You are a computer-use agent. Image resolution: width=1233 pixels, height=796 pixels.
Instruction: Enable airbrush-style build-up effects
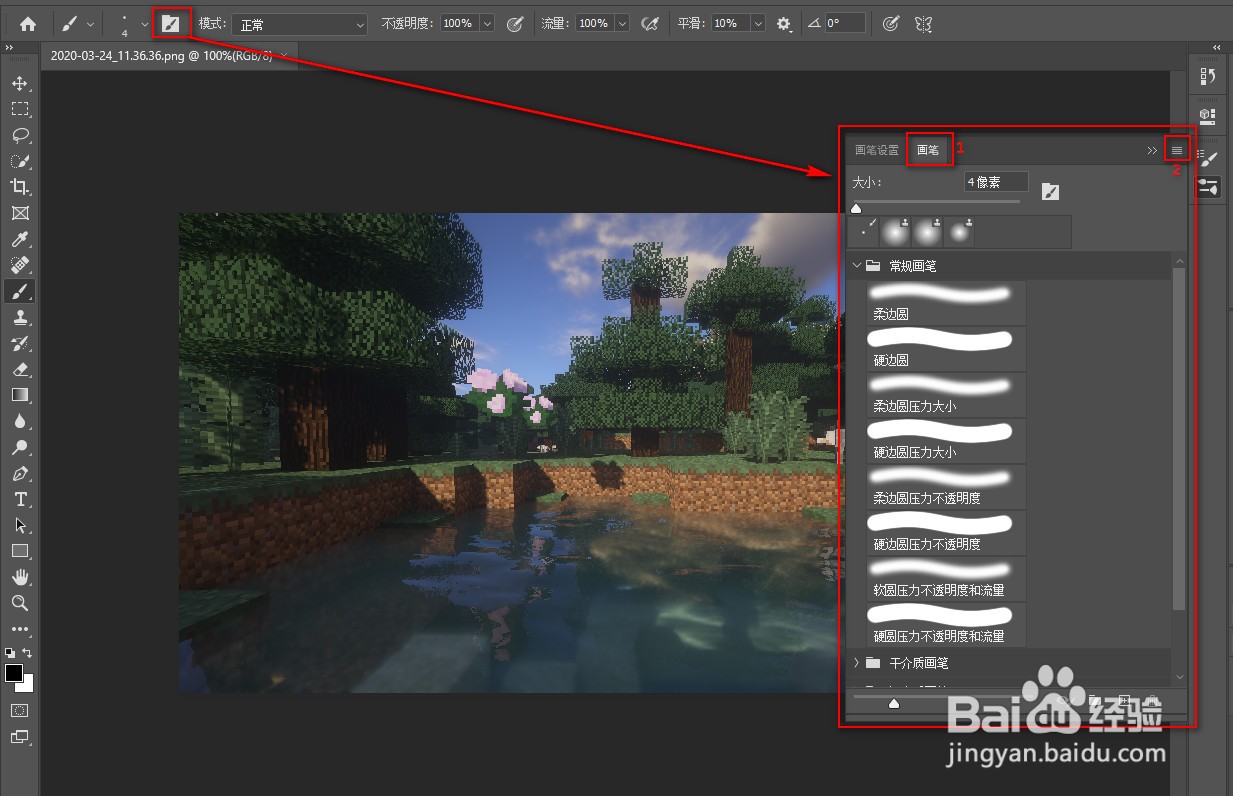click(650, 23)
